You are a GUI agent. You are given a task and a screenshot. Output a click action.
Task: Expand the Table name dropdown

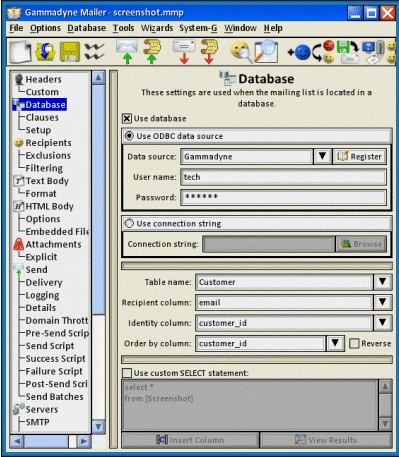[x=382, y=282]
